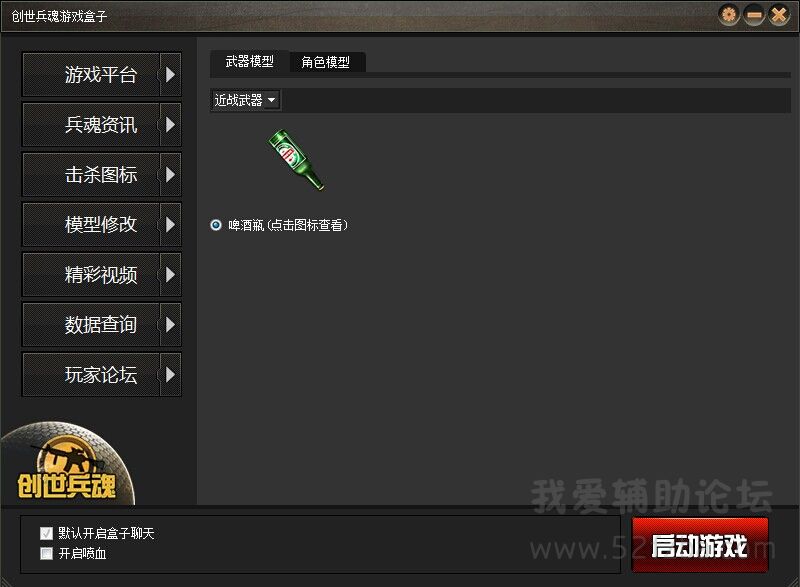The image size is (800, 587).
Task: Uncheck 默认开启盒子聊天 checkbox
Action: click(46, 533)
